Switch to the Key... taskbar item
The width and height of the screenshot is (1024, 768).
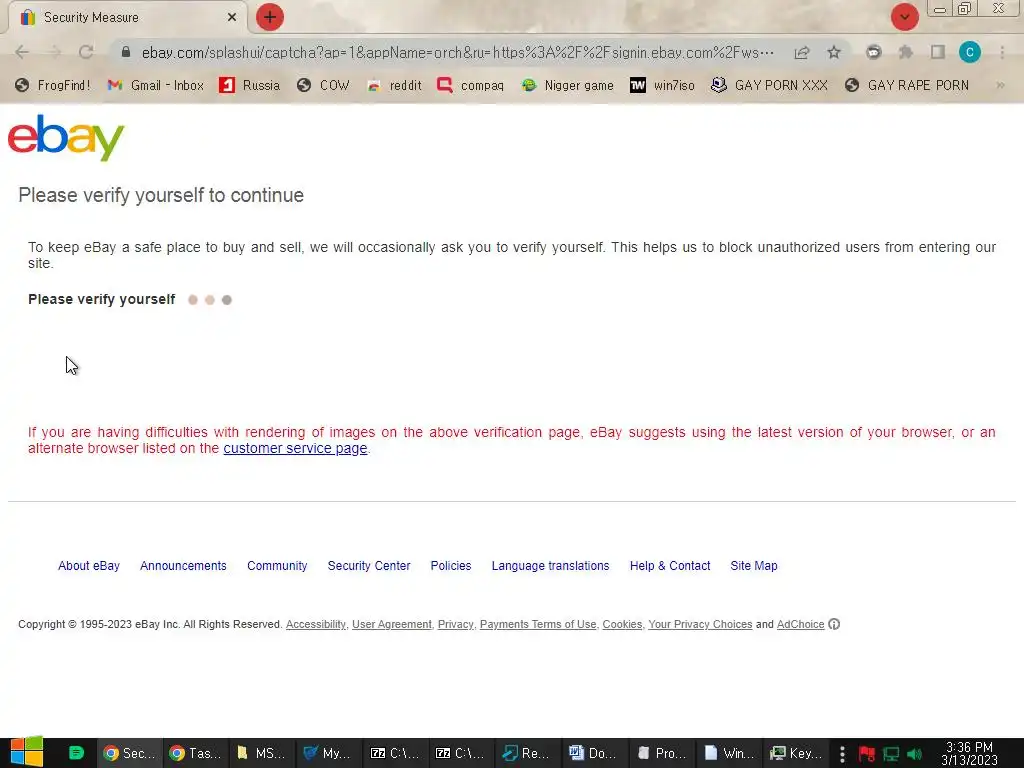pyautogui.click(x=795, y=754)
